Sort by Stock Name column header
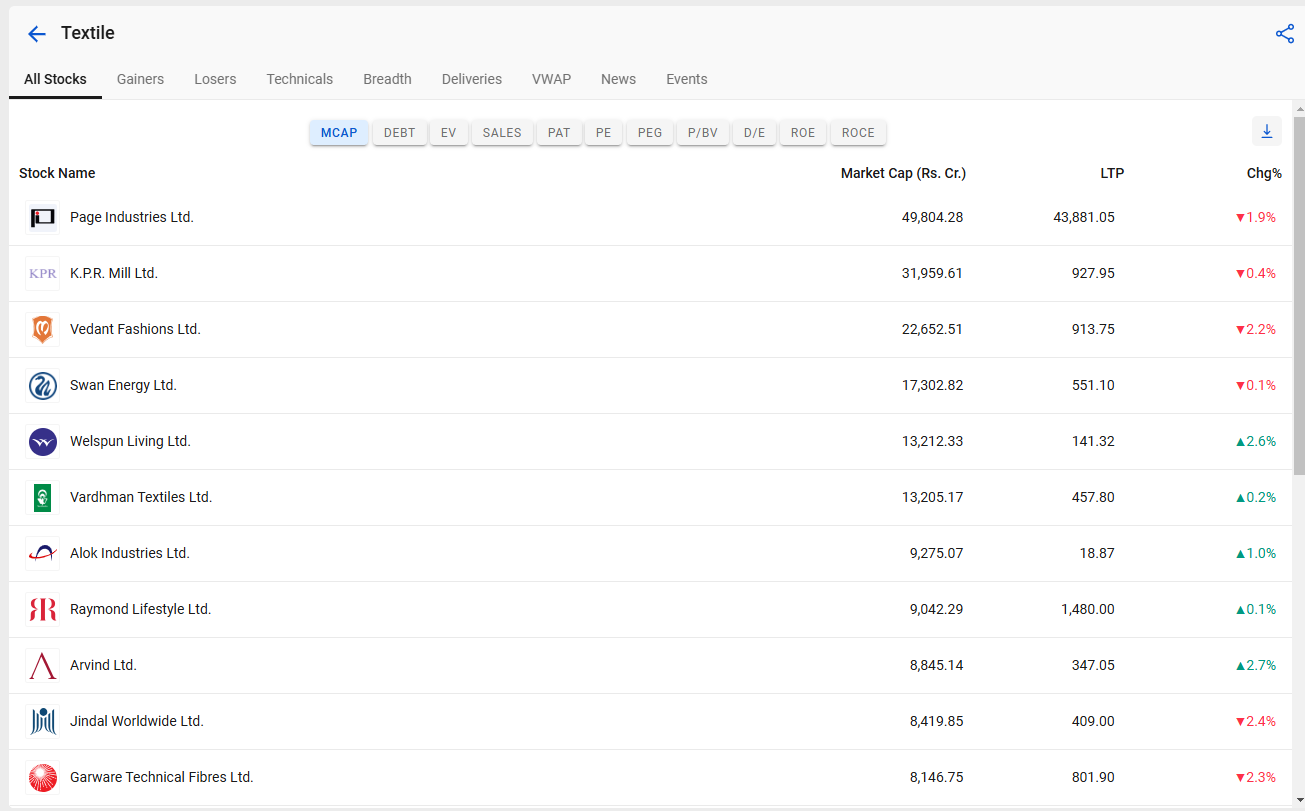1305x811 pixels. click(x=57, y=173)
